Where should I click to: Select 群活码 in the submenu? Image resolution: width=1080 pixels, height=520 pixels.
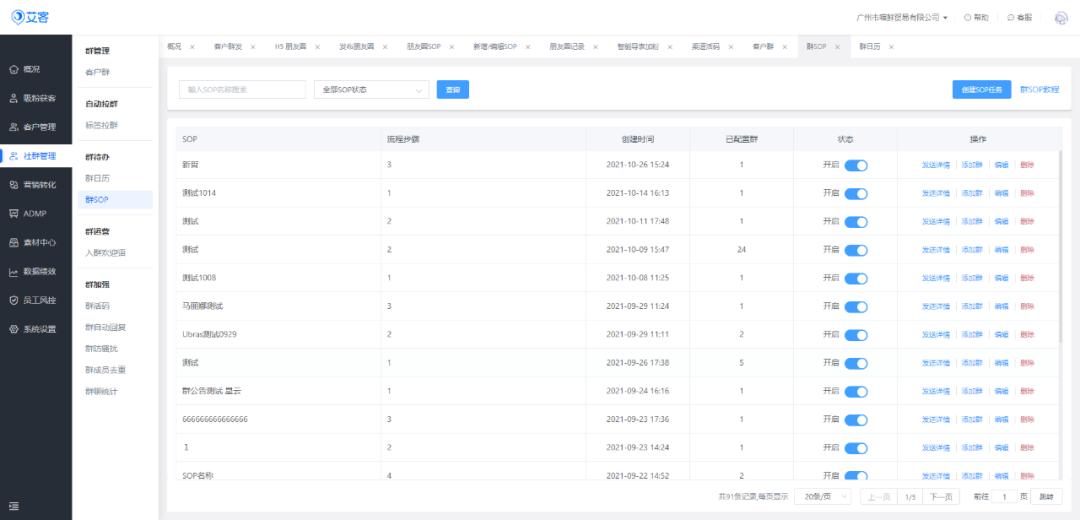[98, 305]
